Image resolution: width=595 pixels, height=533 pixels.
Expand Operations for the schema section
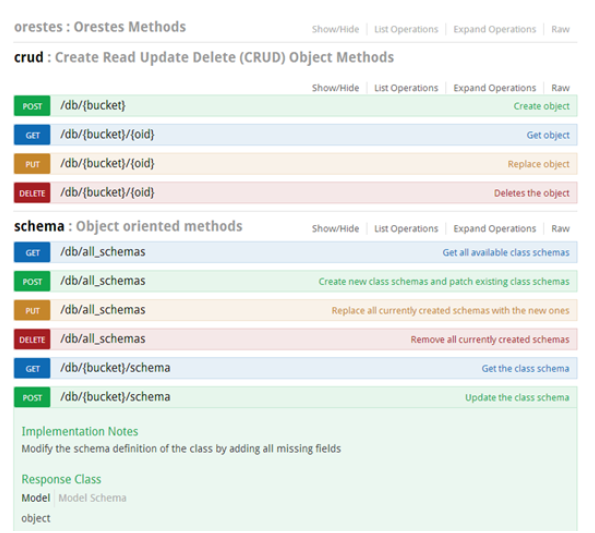494,229
